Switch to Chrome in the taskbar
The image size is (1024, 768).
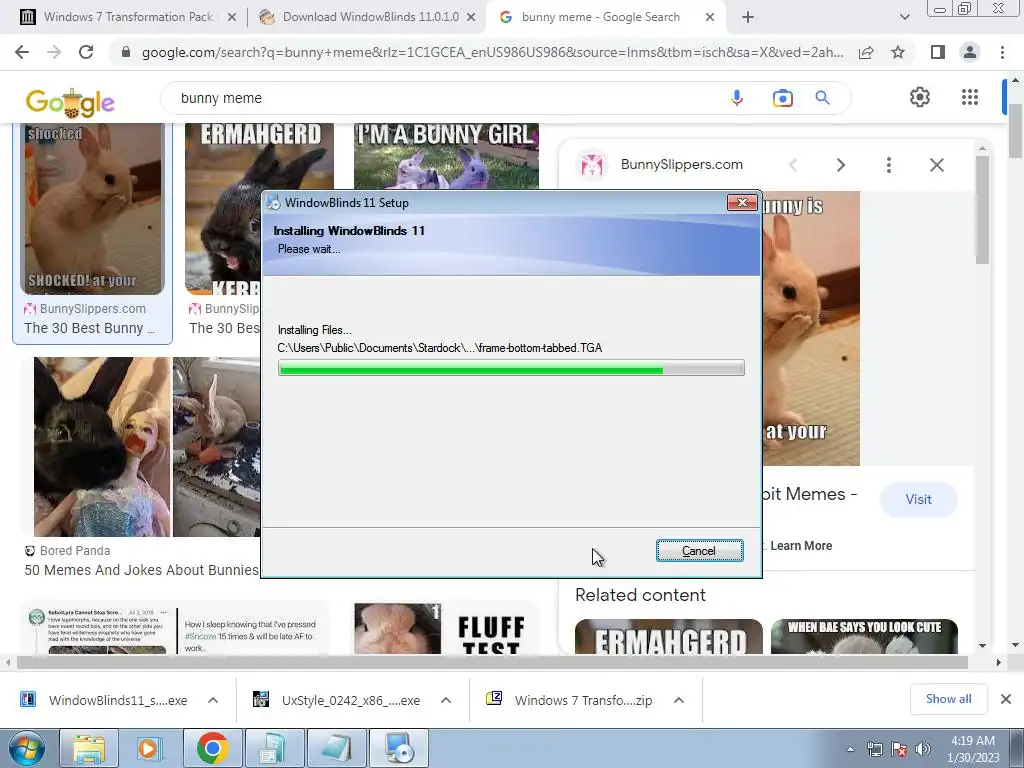(x=212, y=748)
